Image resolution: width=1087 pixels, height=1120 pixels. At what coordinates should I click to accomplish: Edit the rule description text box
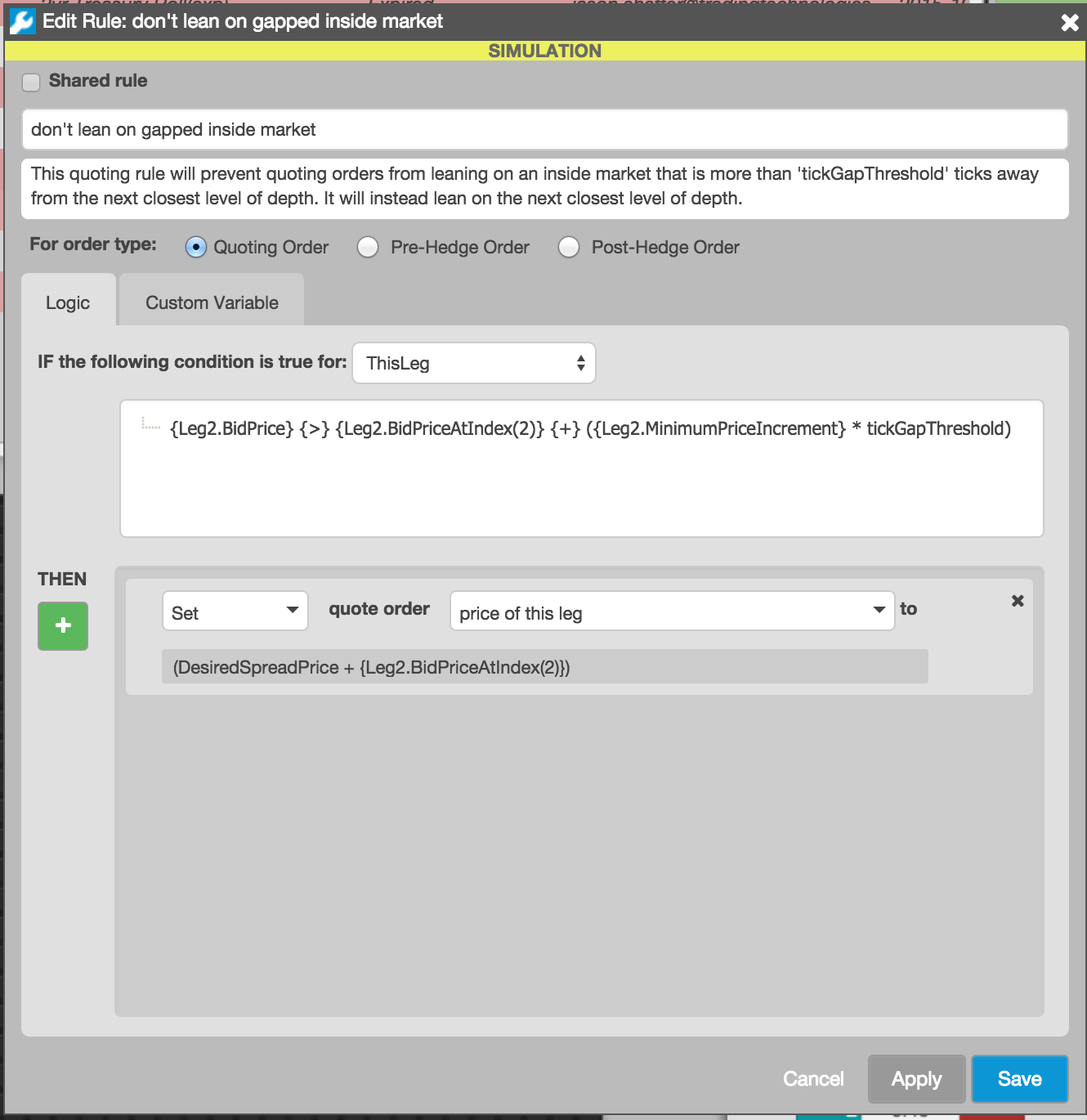(x=544, y=186)
